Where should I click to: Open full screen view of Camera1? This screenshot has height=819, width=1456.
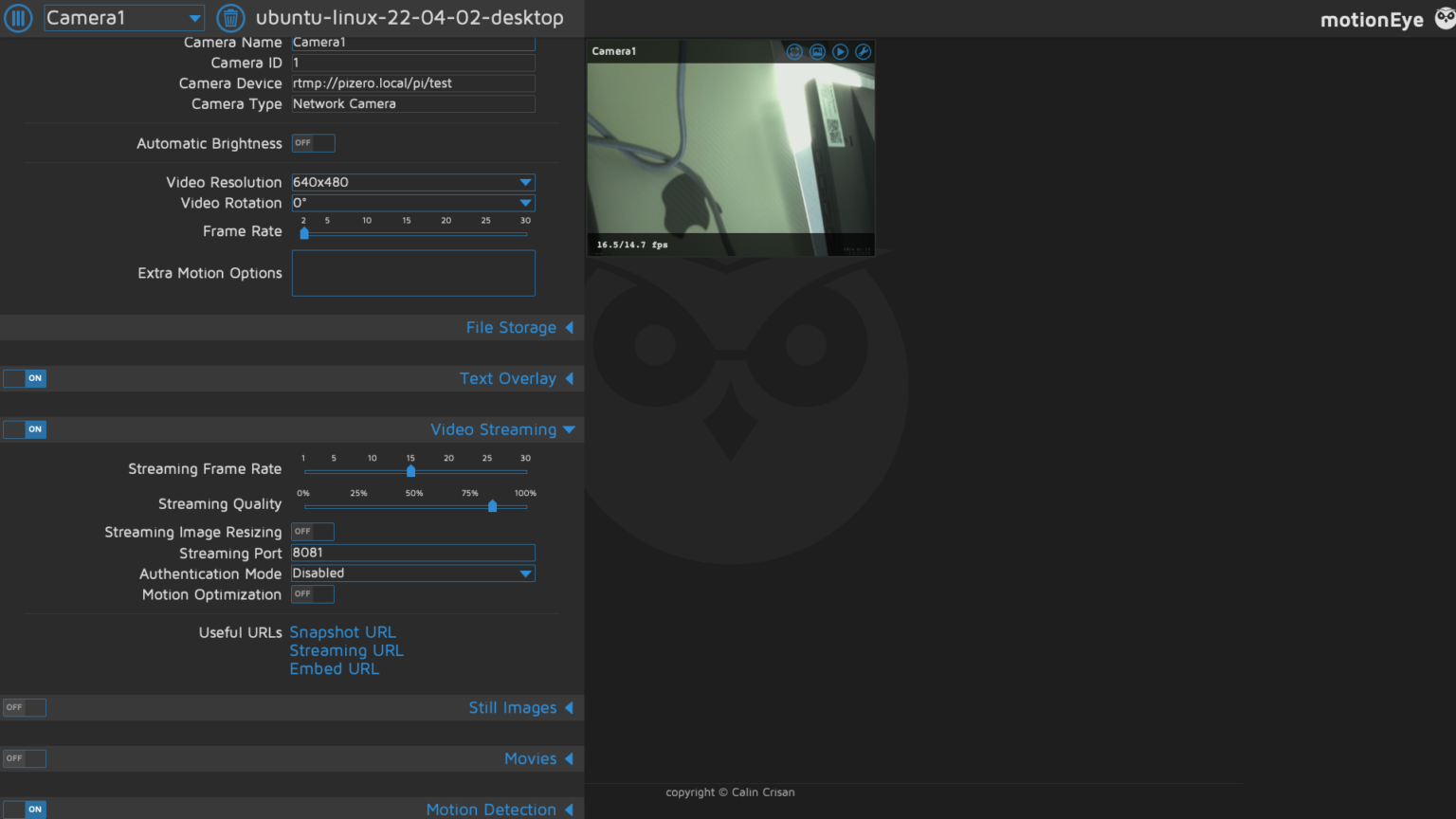[x=794, y=51]
